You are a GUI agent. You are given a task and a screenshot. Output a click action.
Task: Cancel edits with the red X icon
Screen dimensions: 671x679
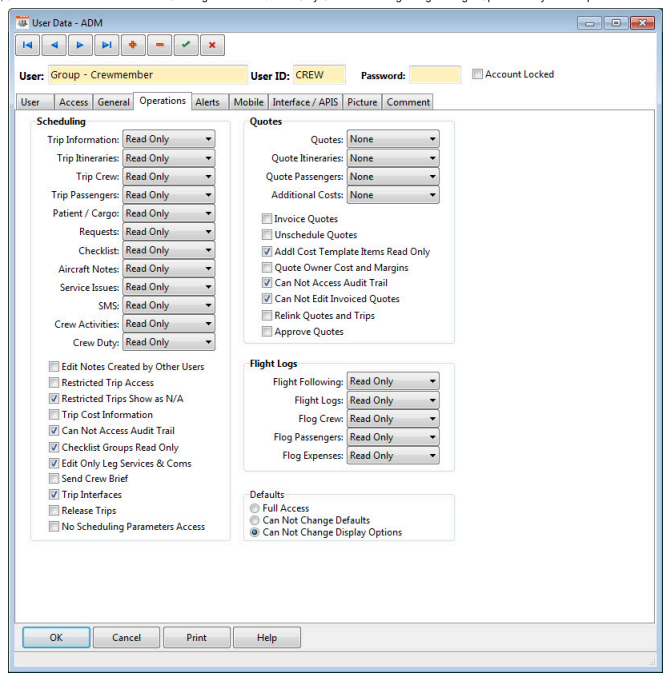click(x=212, y=45)
